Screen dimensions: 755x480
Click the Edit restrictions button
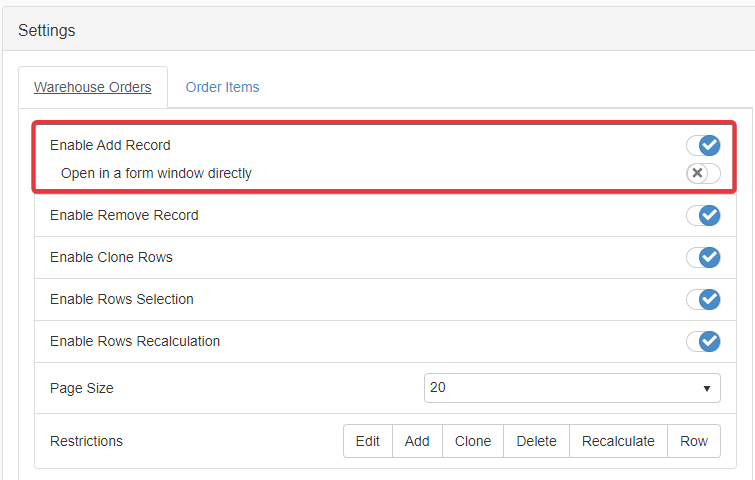tap(368, 441)
